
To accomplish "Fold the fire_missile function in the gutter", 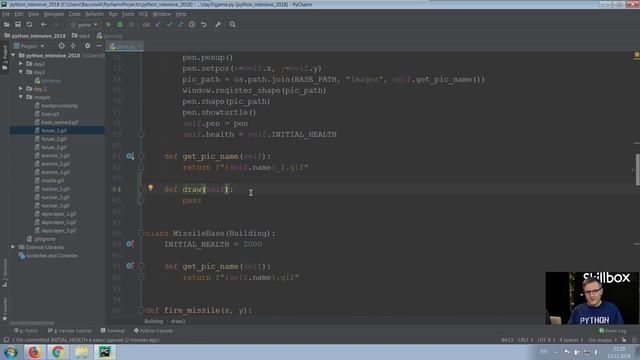I will coord(141,310).
